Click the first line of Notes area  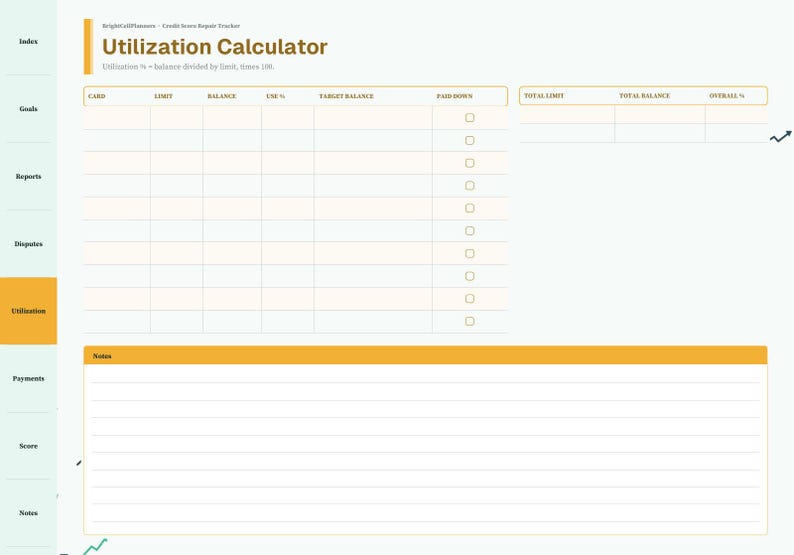click(x=426, y=374)
